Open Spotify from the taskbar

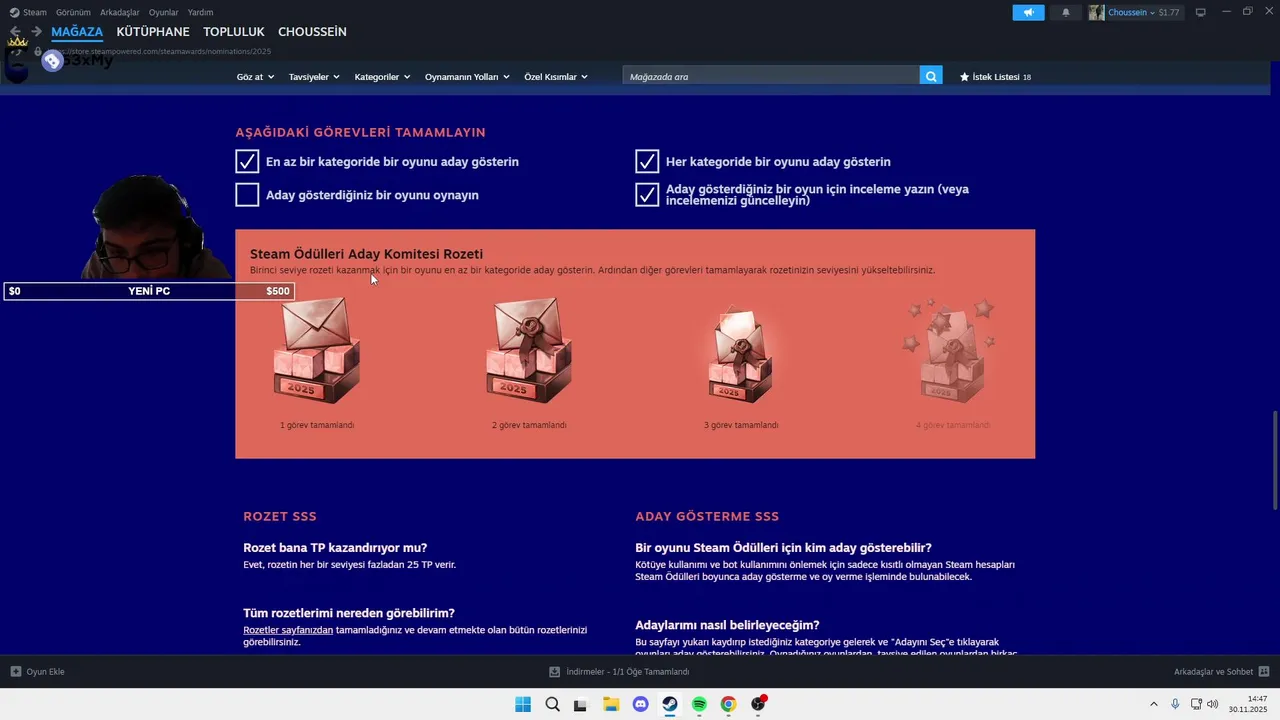coord(699,704)
